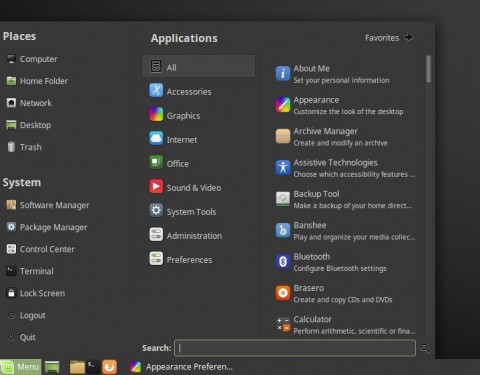Click 'Configure Bluetooth settings' description
The width and height of the screenshot is (480, 375).
tap(340, 268)
